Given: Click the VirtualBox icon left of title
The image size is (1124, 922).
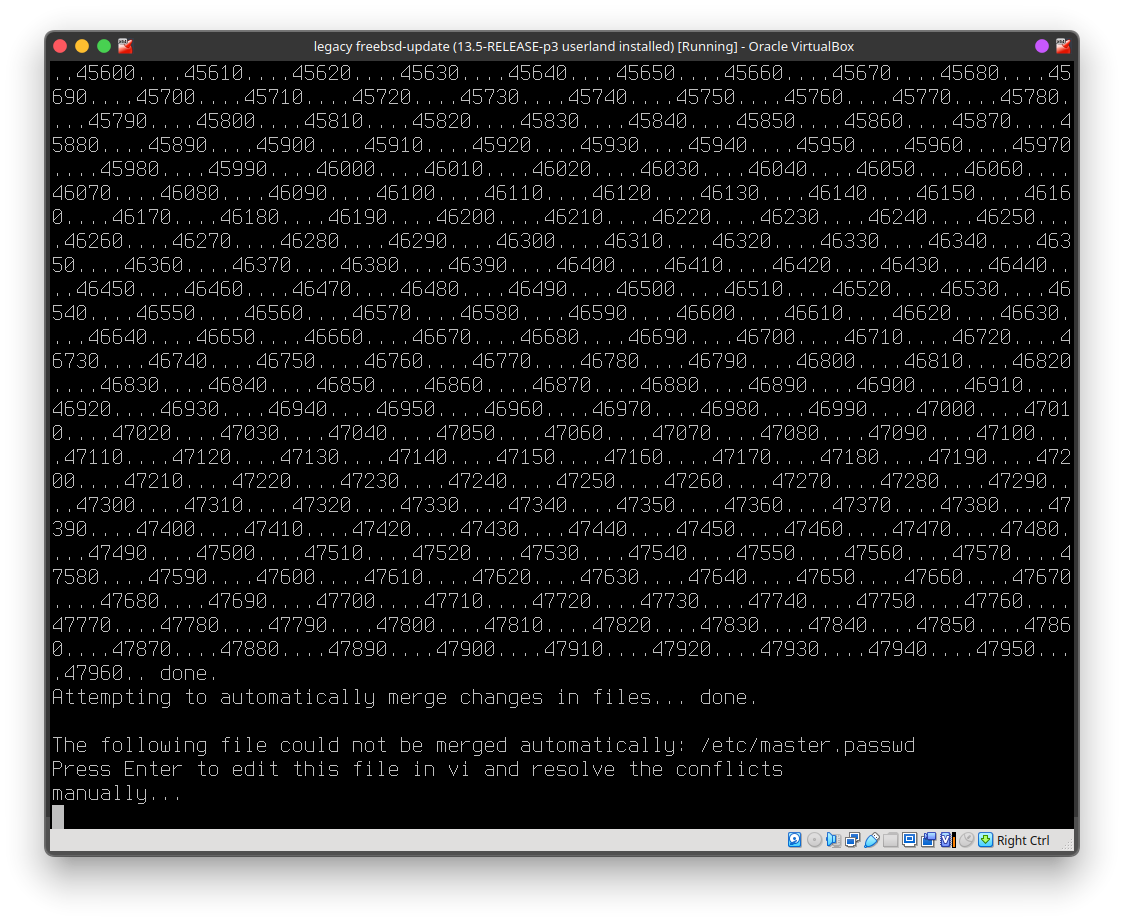Looking at the screenshot, I should pyautogui.click(x=125, y=46).
